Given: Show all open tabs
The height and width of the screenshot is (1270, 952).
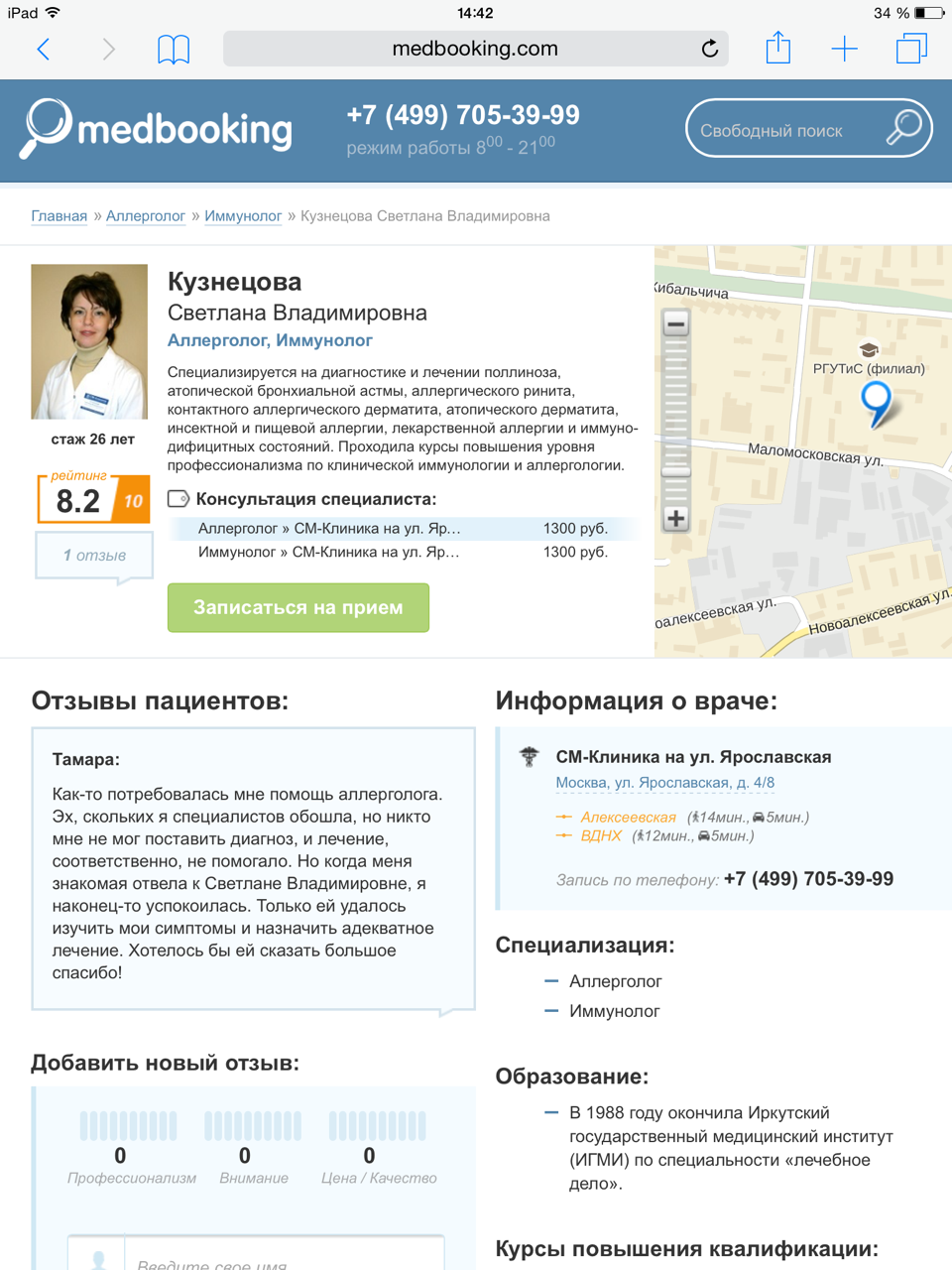Looking at the screenshot, I should coord(910,49).
